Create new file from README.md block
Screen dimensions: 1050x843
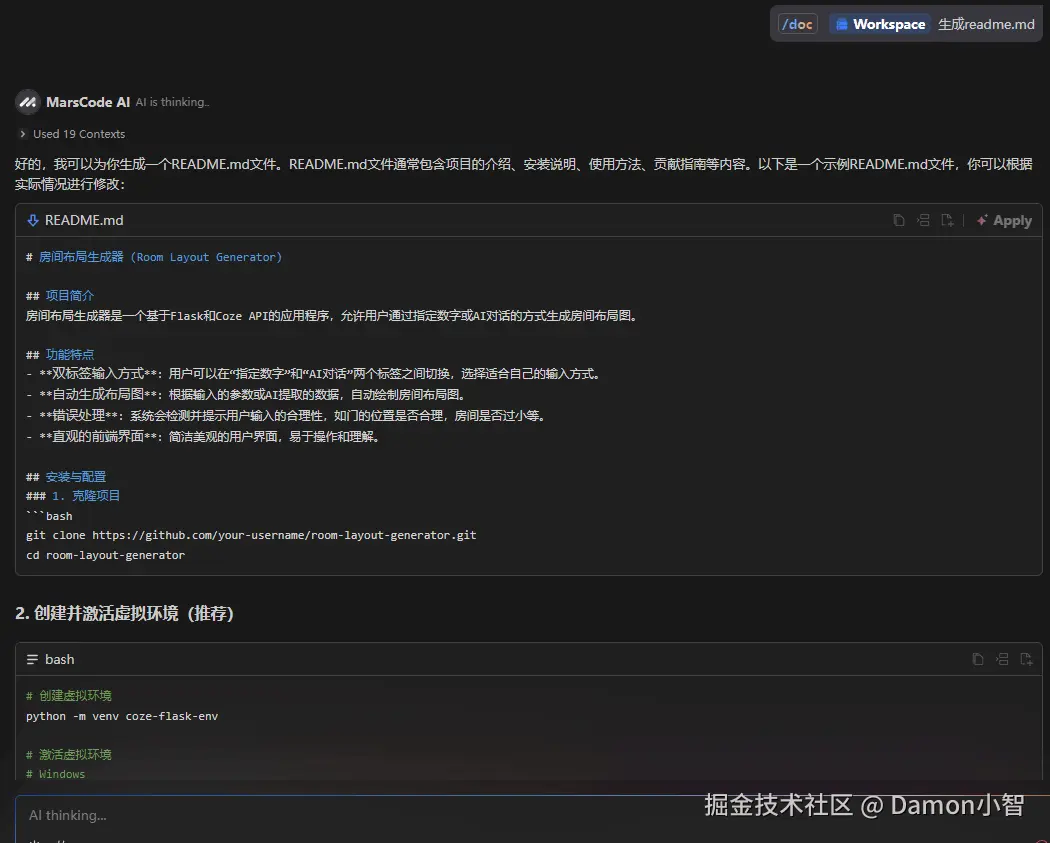pyautogui.click(x=947, y=220)
